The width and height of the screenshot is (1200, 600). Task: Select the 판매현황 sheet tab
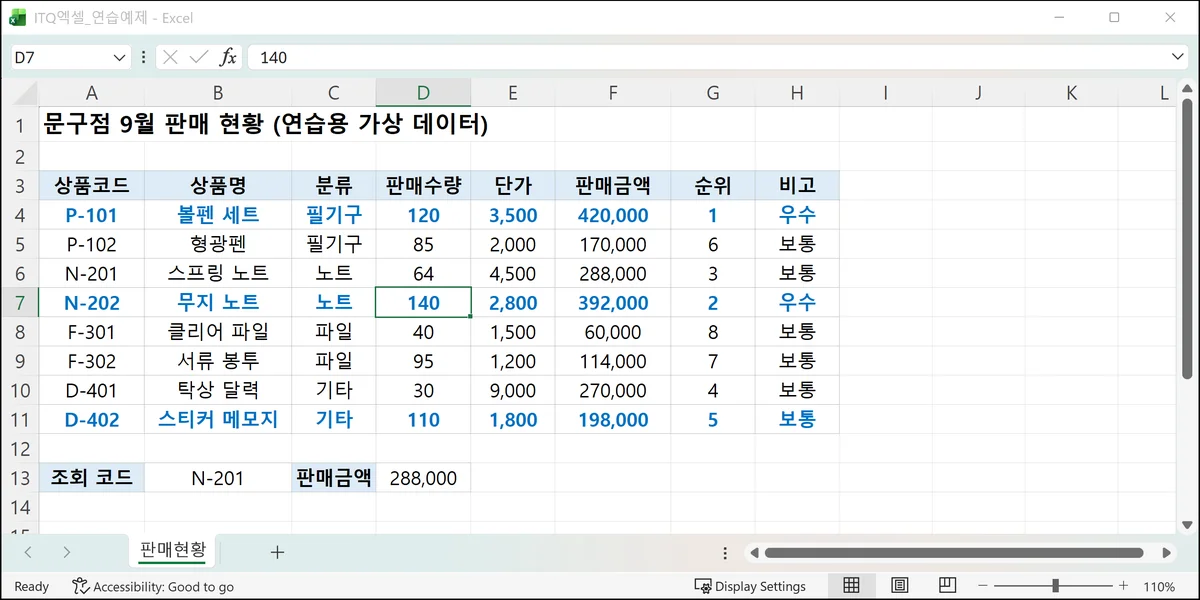(x=173, y=550)
